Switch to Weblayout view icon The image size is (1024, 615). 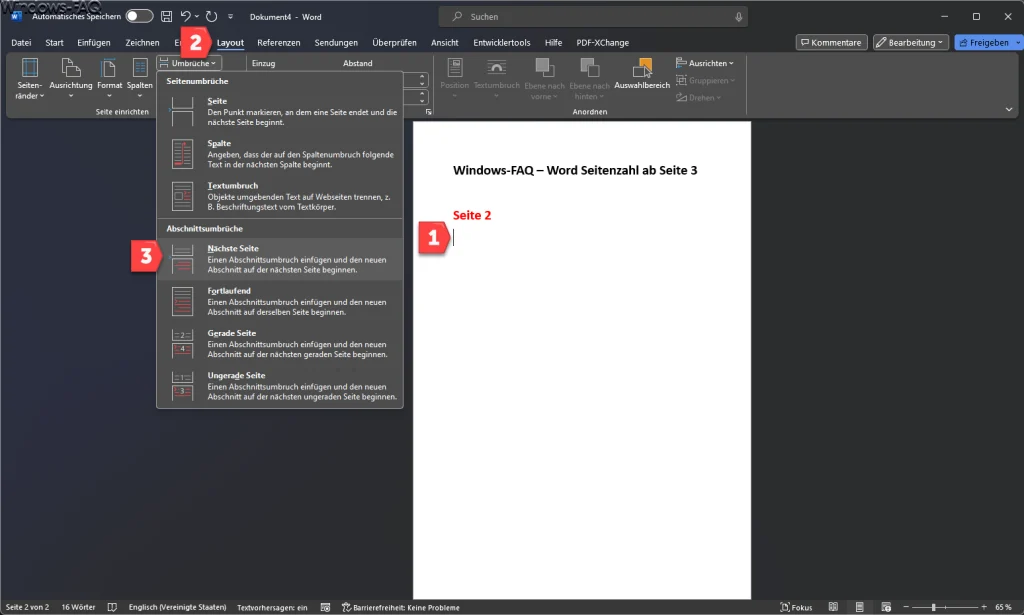(886, 607)
